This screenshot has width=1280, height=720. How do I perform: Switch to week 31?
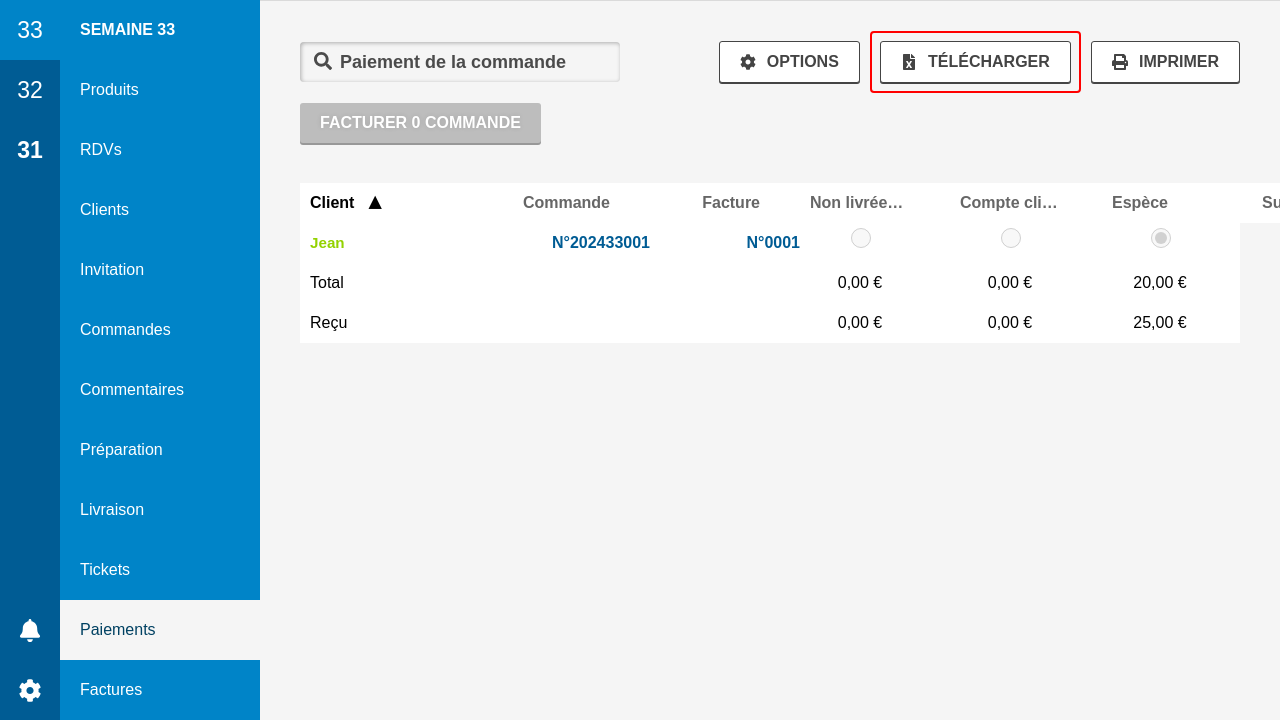[30, 150]
